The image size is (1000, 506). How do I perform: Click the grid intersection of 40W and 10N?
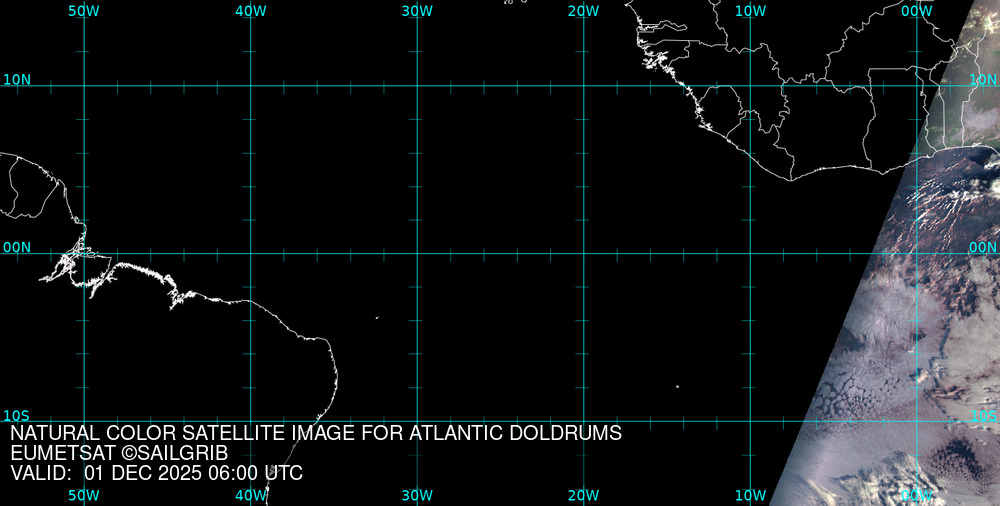(250, 86)
